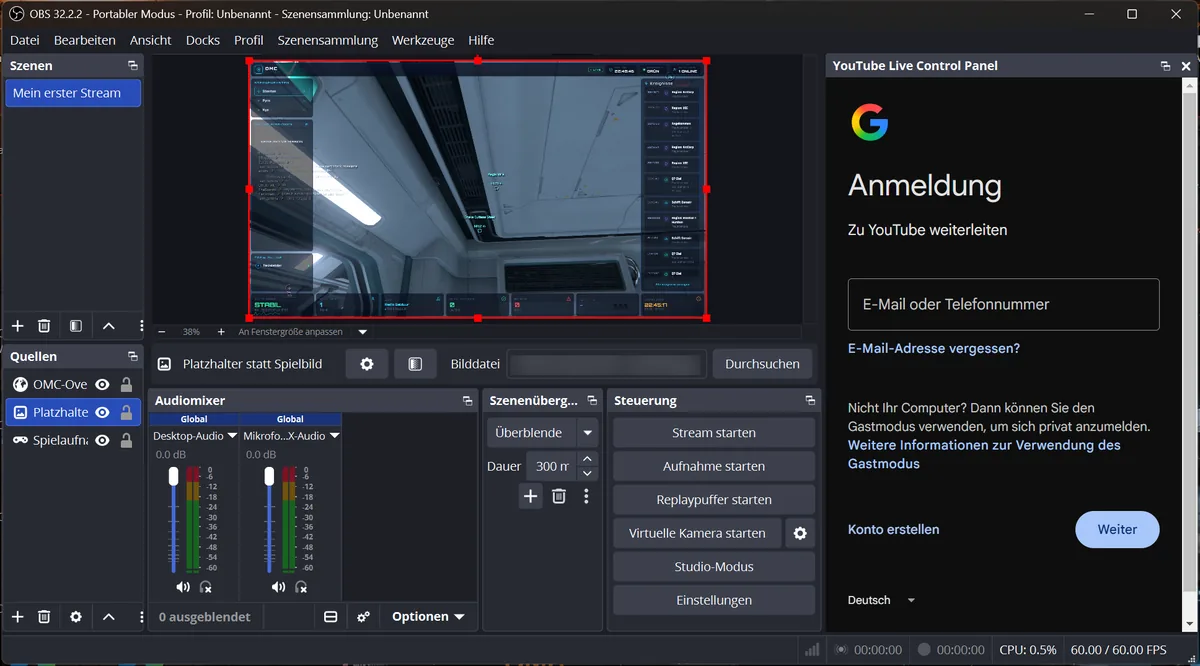Adjust Desktop-Audio volume fader

(x=173, y=476)
